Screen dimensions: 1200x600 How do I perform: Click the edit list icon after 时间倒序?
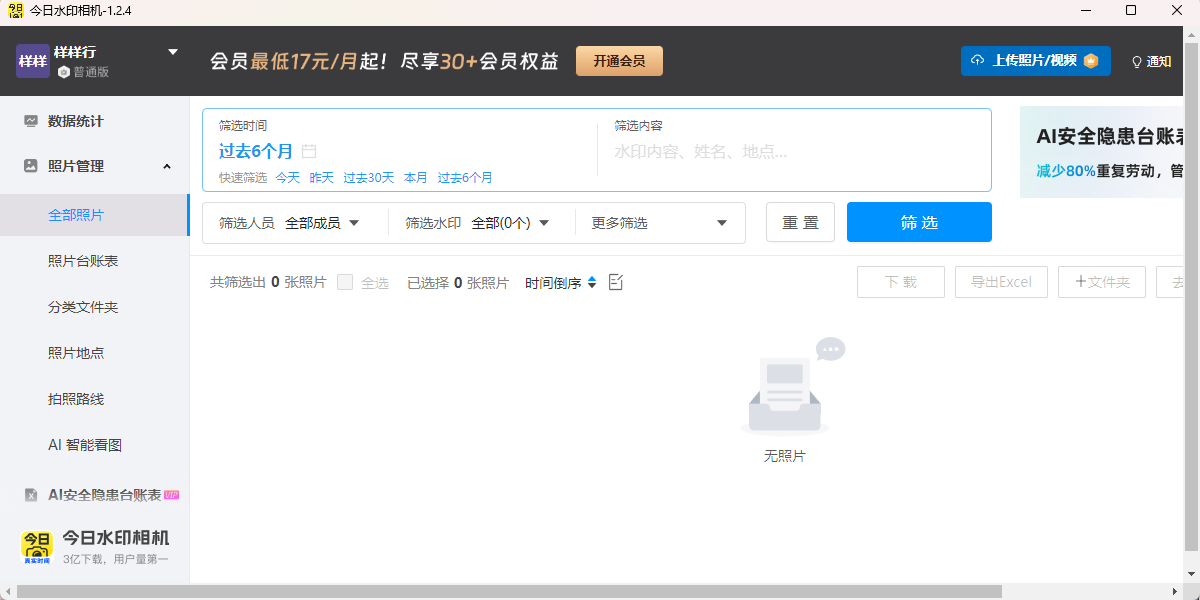[x=616, y=283]
